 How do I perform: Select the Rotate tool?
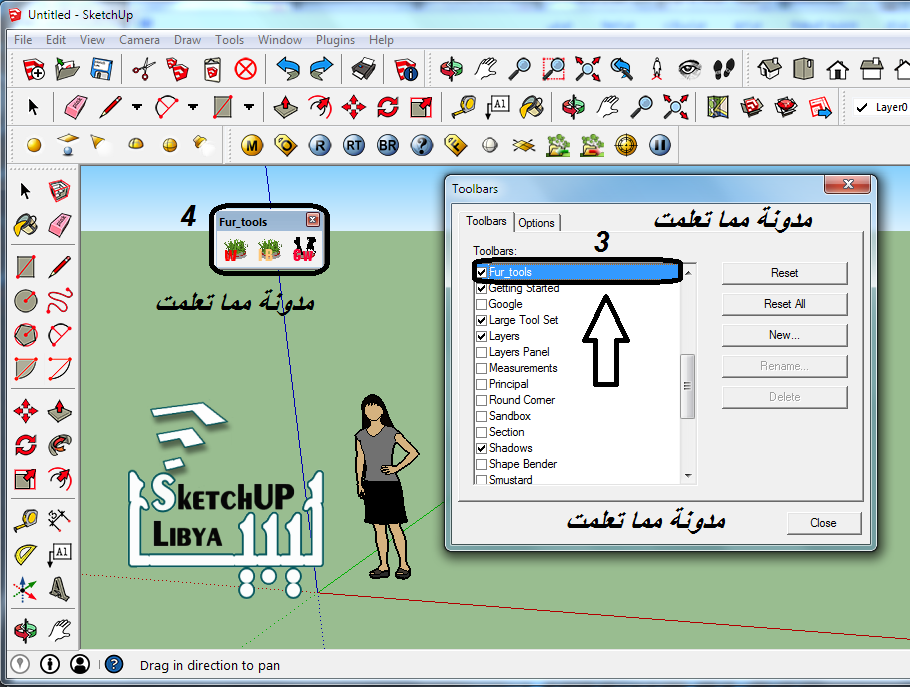click(25, 445)
